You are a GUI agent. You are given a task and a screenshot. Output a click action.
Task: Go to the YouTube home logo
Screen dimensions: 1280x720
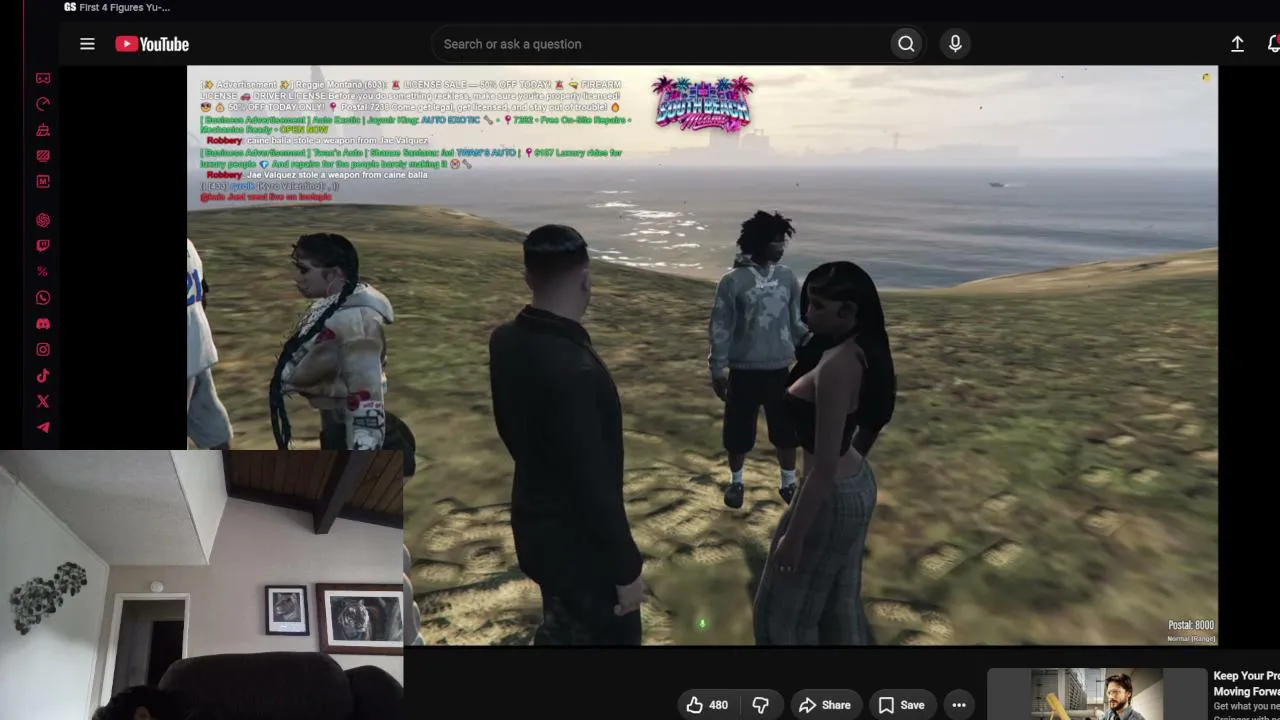pos(152,44)
